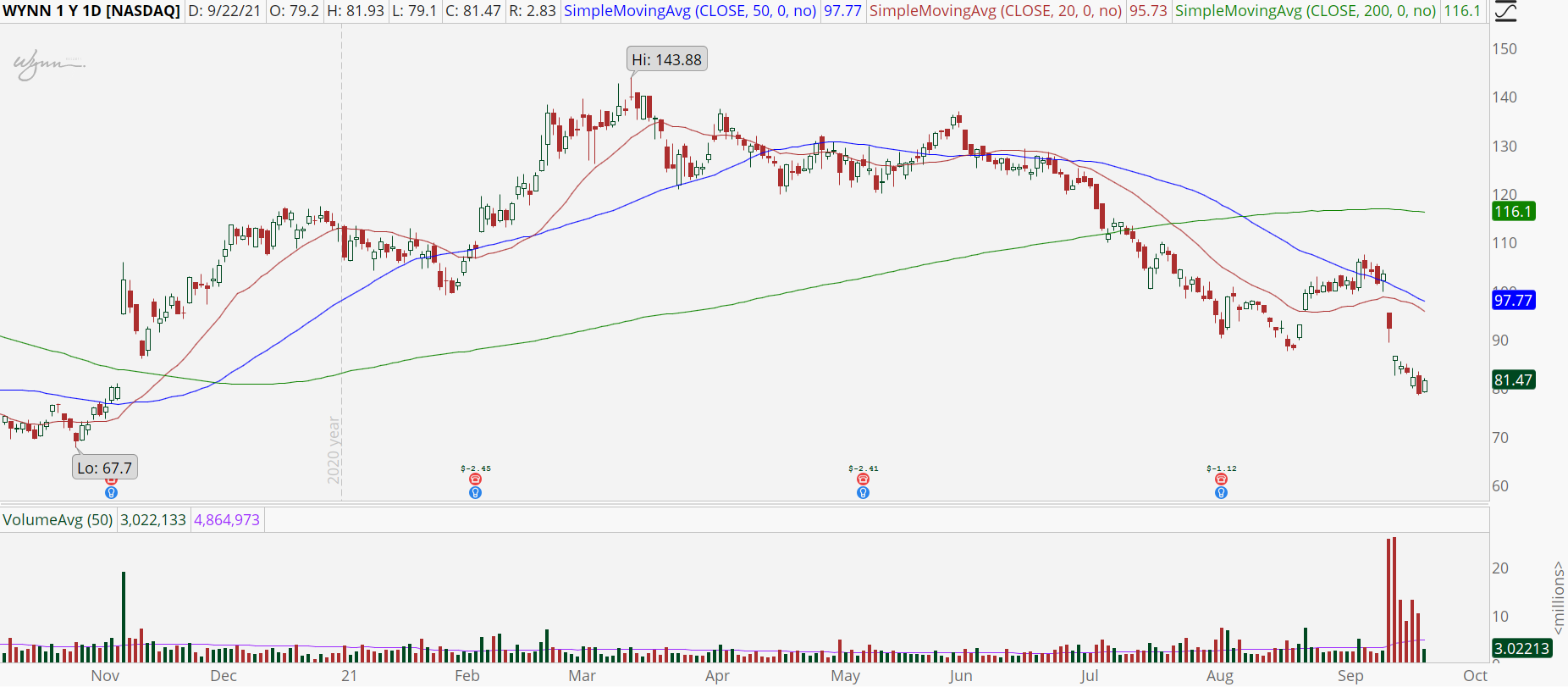Screen dimensions: 1568x687
Task: Click the $-2.45 earnings label
Action: click(476, 468)
